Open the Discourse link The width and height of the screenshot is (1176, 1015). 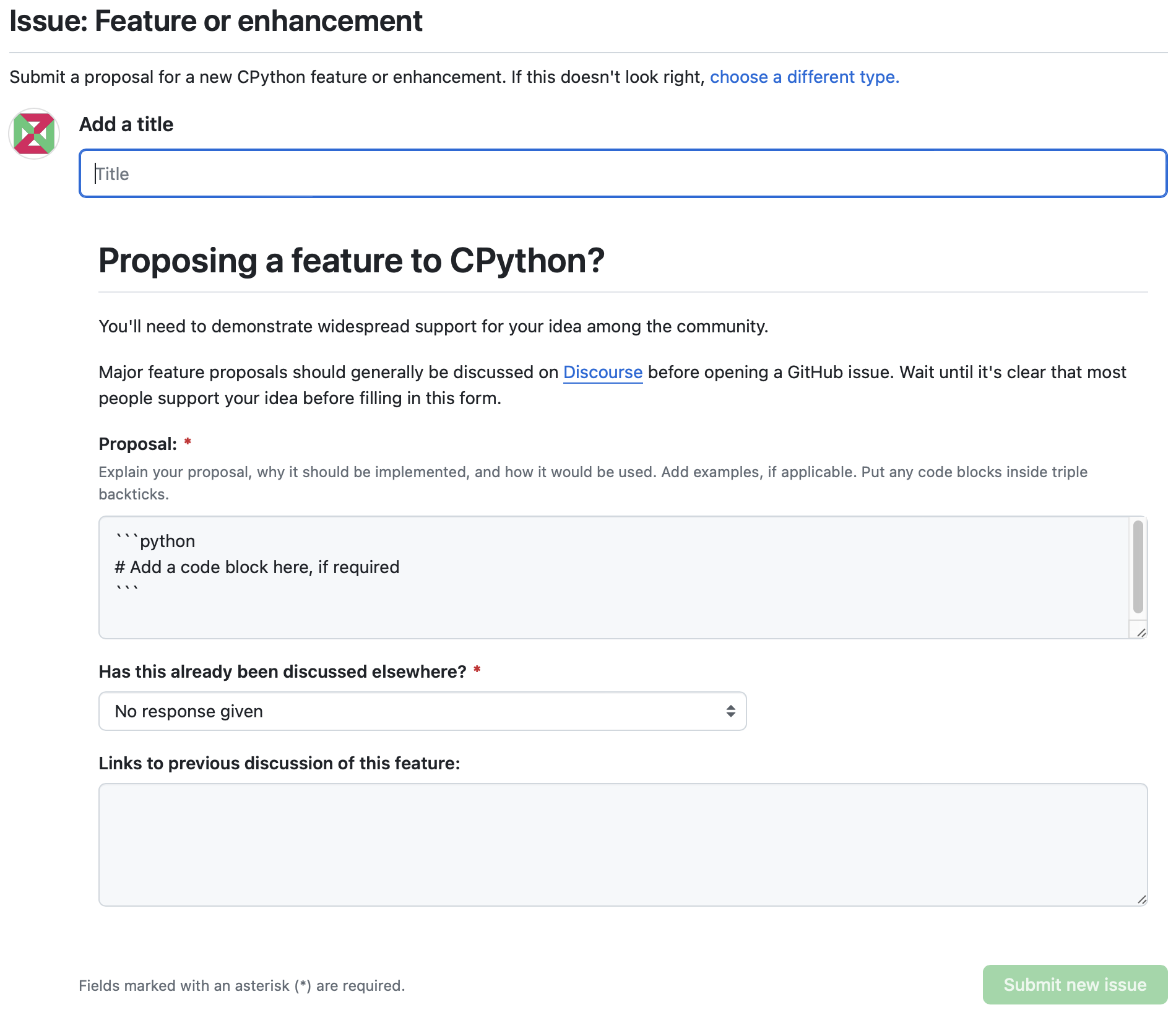click(602, 372)
